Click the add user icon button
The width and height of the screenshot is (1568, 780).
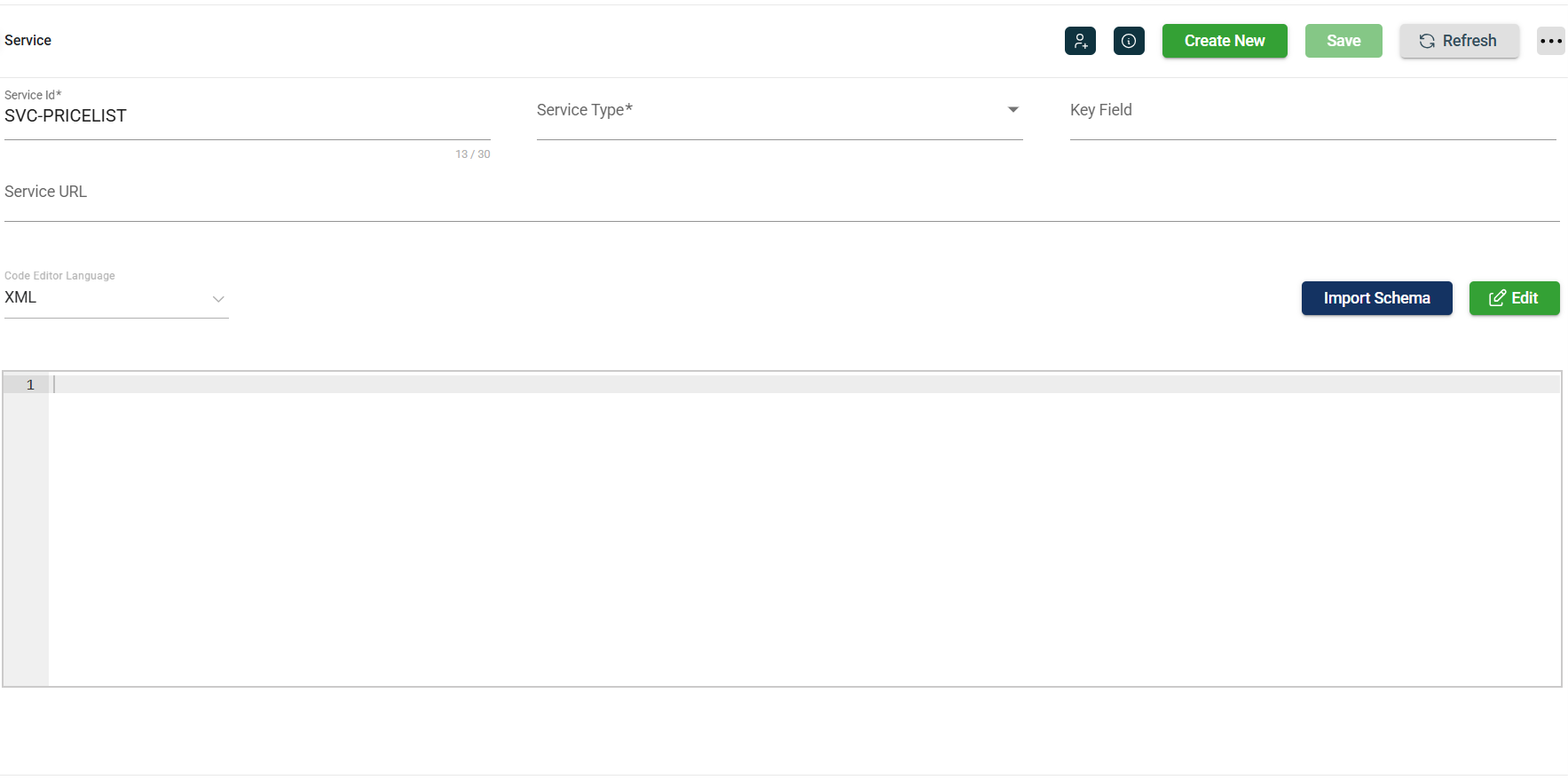1080,41
